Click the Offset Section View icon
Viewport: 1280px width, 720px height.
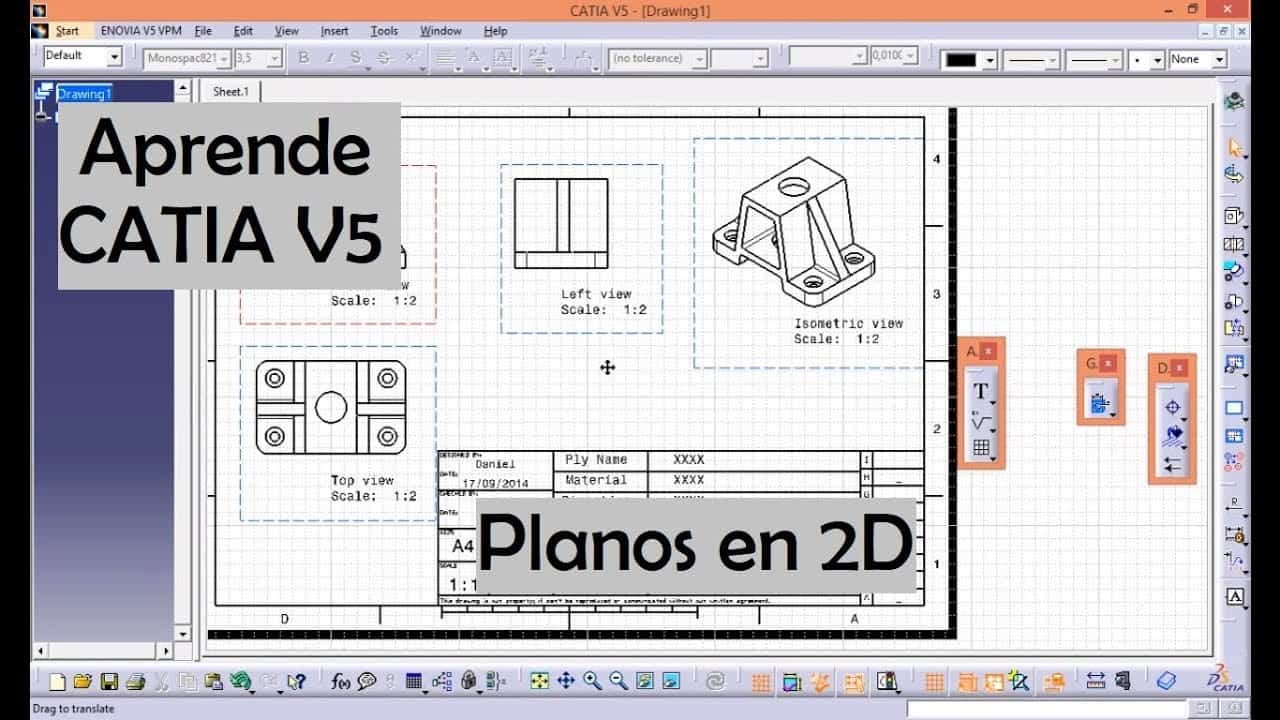point(1235,243)
